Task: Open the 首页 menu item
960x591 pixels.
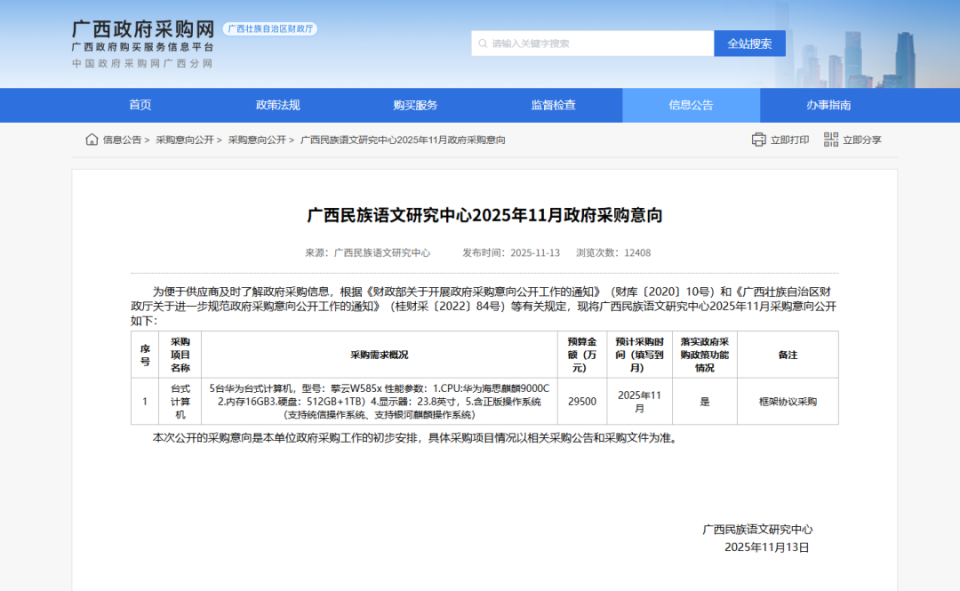Action: pos(139,104)
